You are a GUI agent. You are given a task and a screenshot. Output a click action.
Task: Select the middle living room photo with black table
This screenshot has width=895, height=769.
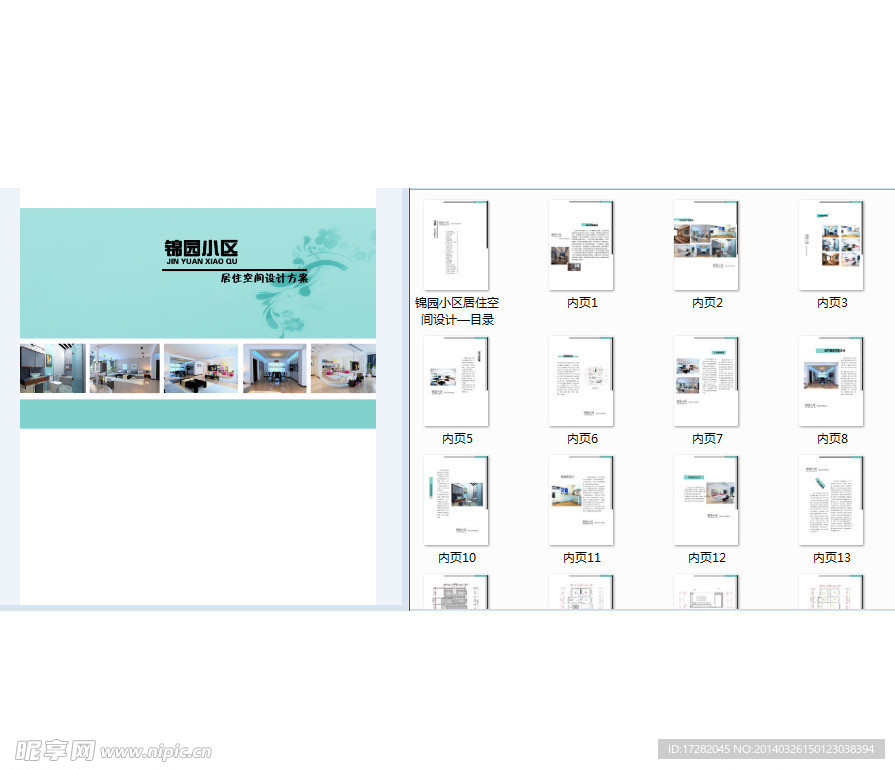(x=200, y=368)
